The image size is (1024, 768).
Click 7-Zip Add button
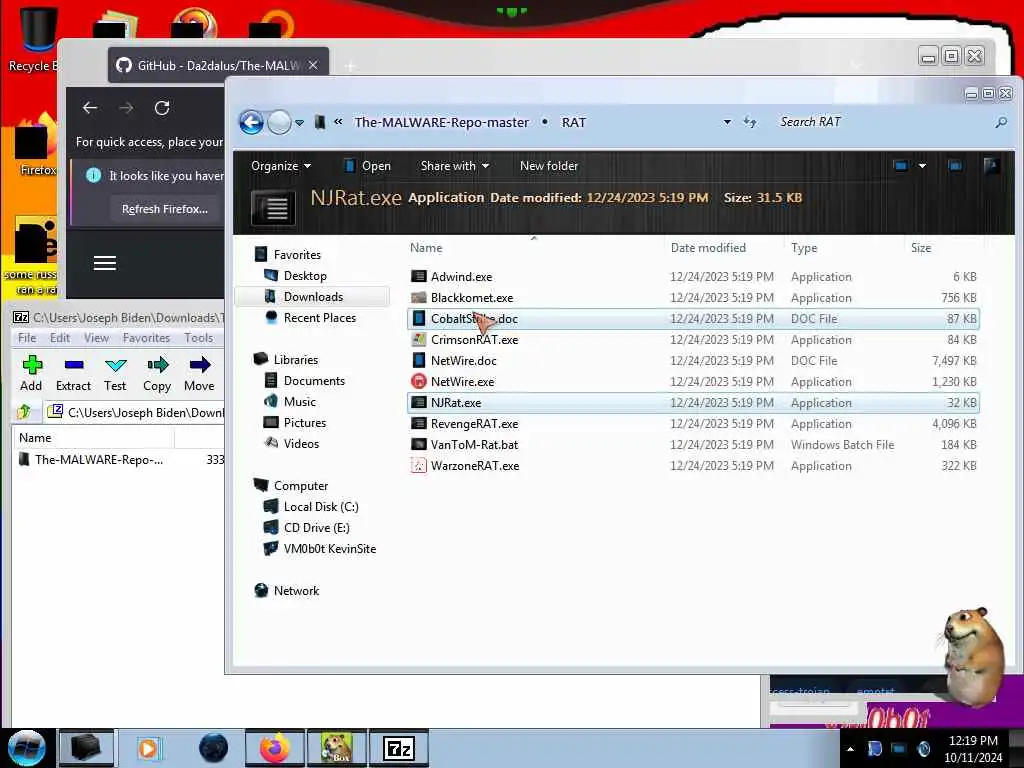click(x=31, y=374)
